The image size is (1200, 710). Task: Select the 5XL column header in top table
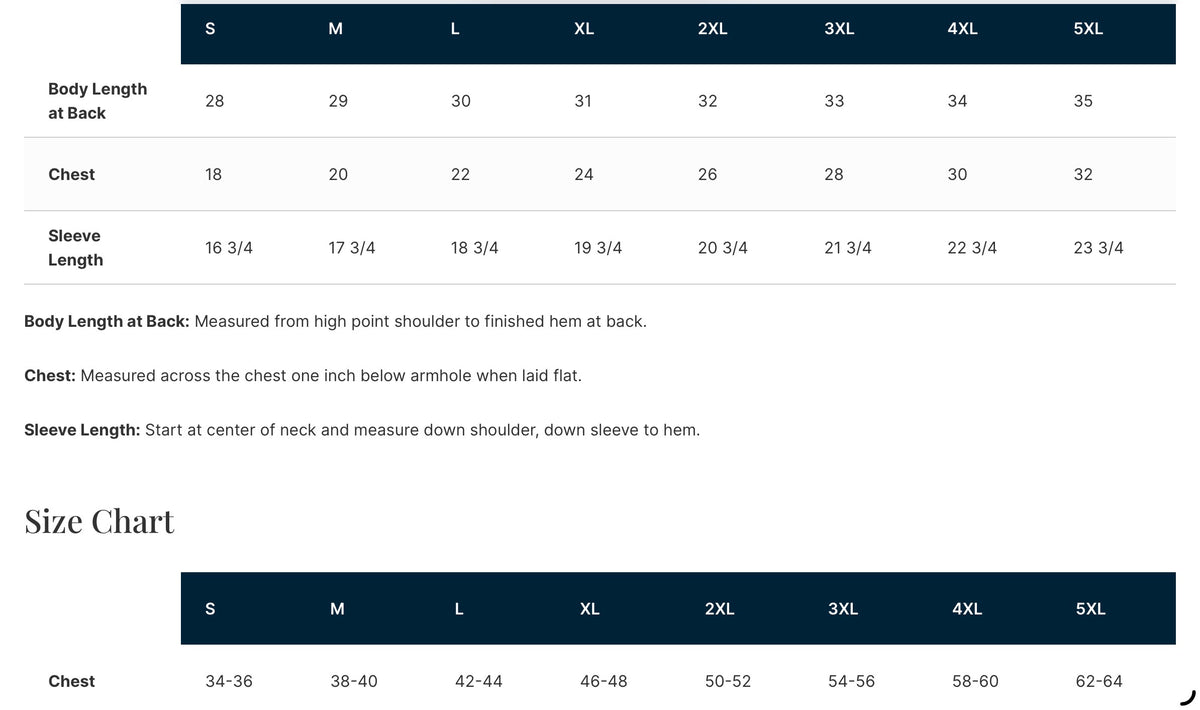point(1088,29)
